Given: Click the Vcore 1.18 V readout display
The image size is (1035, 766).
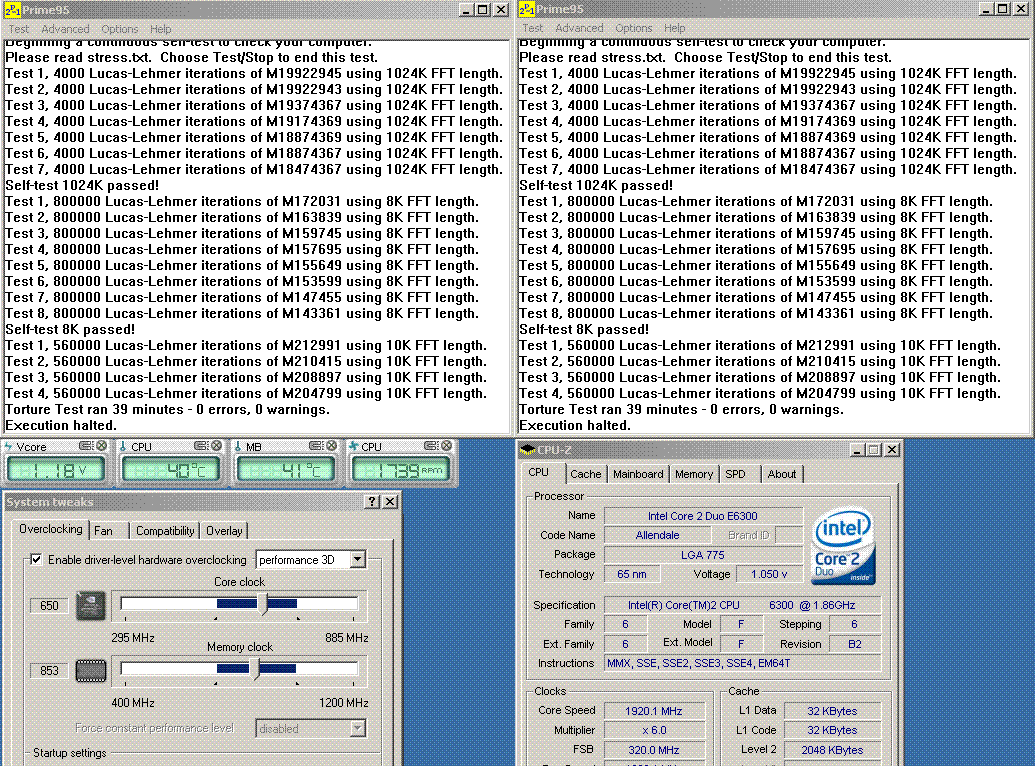Looking at the screenshot, I should tap(55, 470).
